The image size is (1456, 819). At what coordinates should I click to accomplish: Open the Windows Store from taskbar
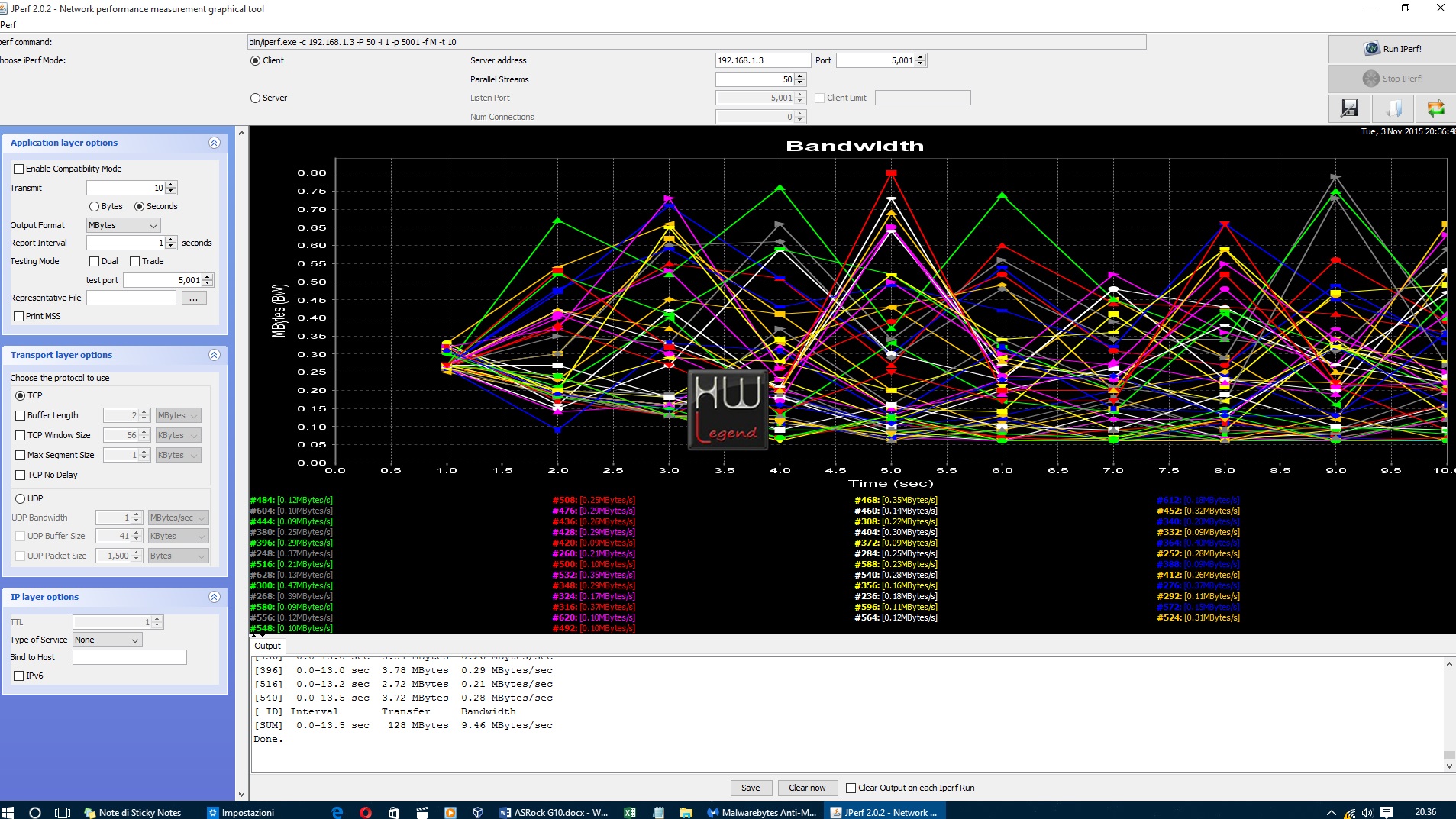click(394, 812)
